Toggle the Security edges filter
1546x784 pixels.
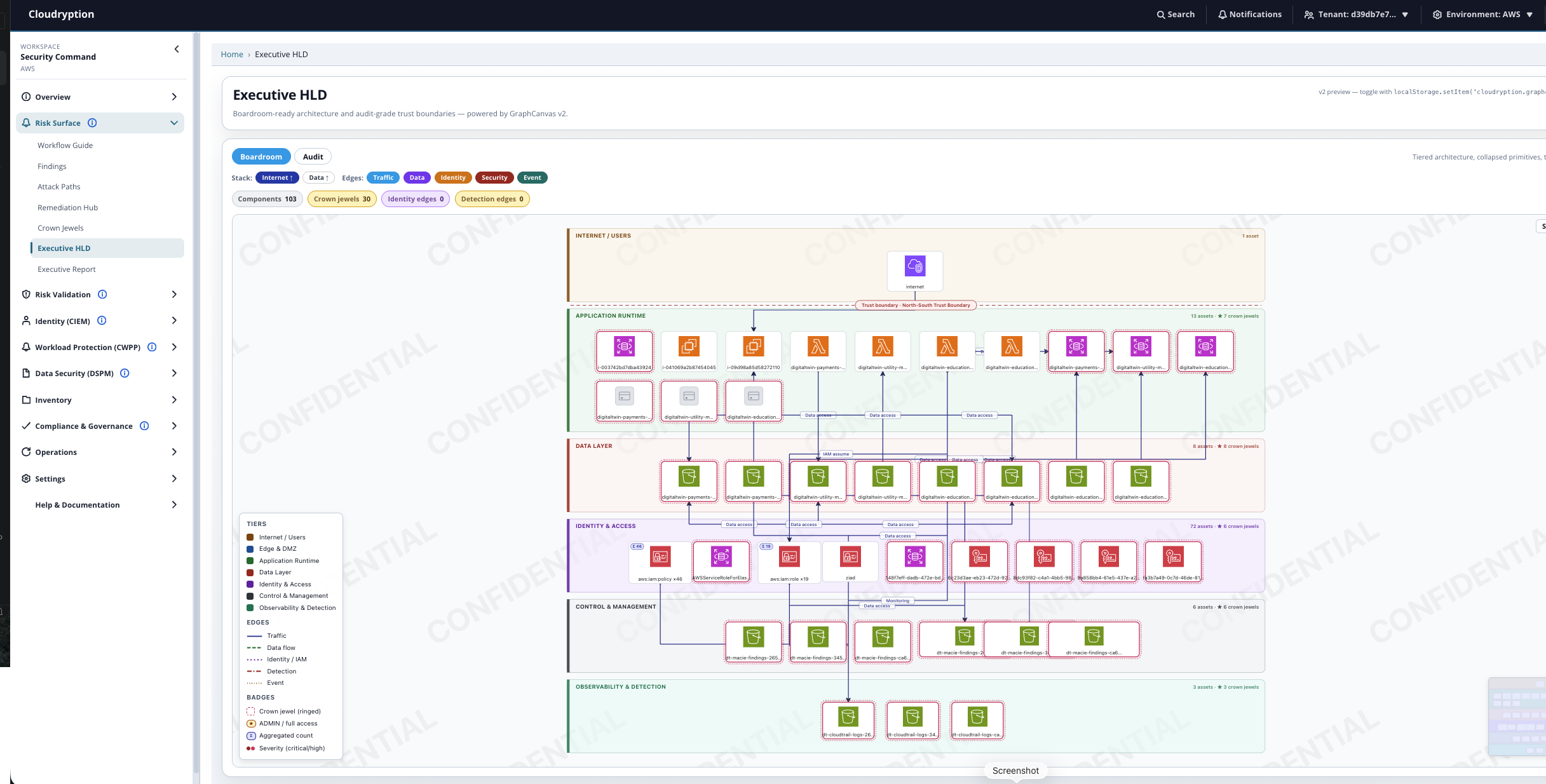[x=494, y=178]
